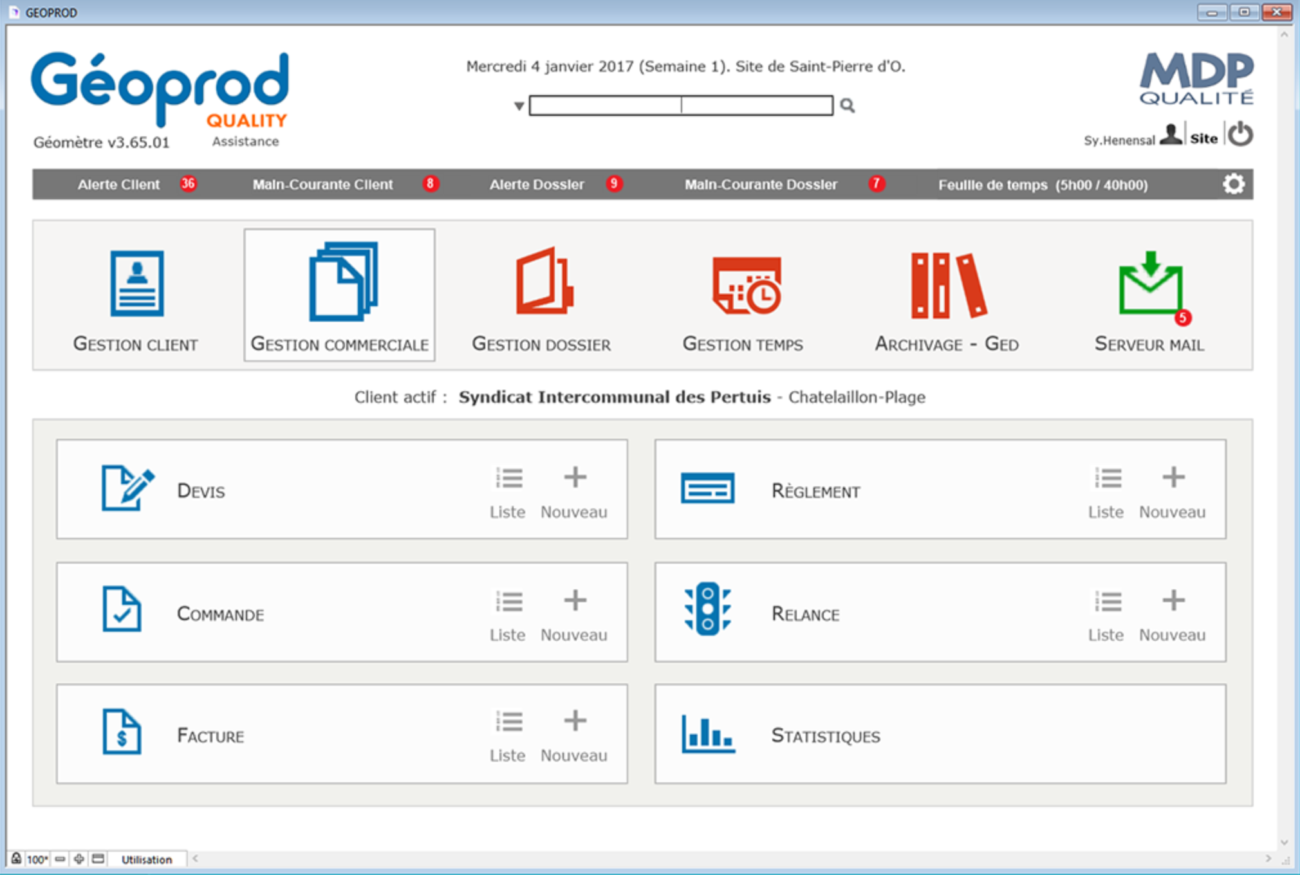The image size is (1300, 875).
Task: Click zoom out minus in status bar
Action: click(x=60, y=859)
